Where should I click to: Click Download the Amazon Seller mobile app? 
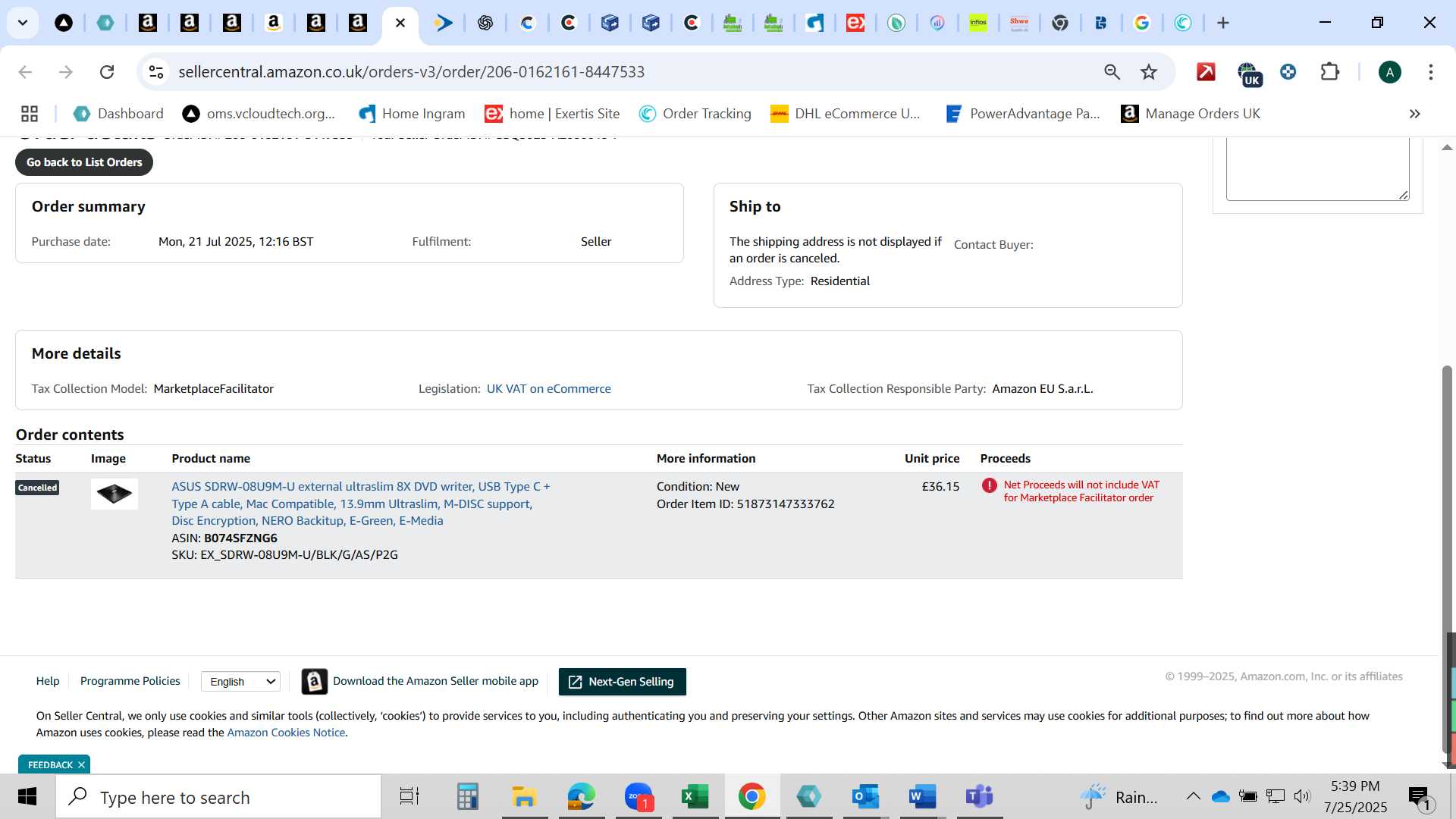[420, 681]
